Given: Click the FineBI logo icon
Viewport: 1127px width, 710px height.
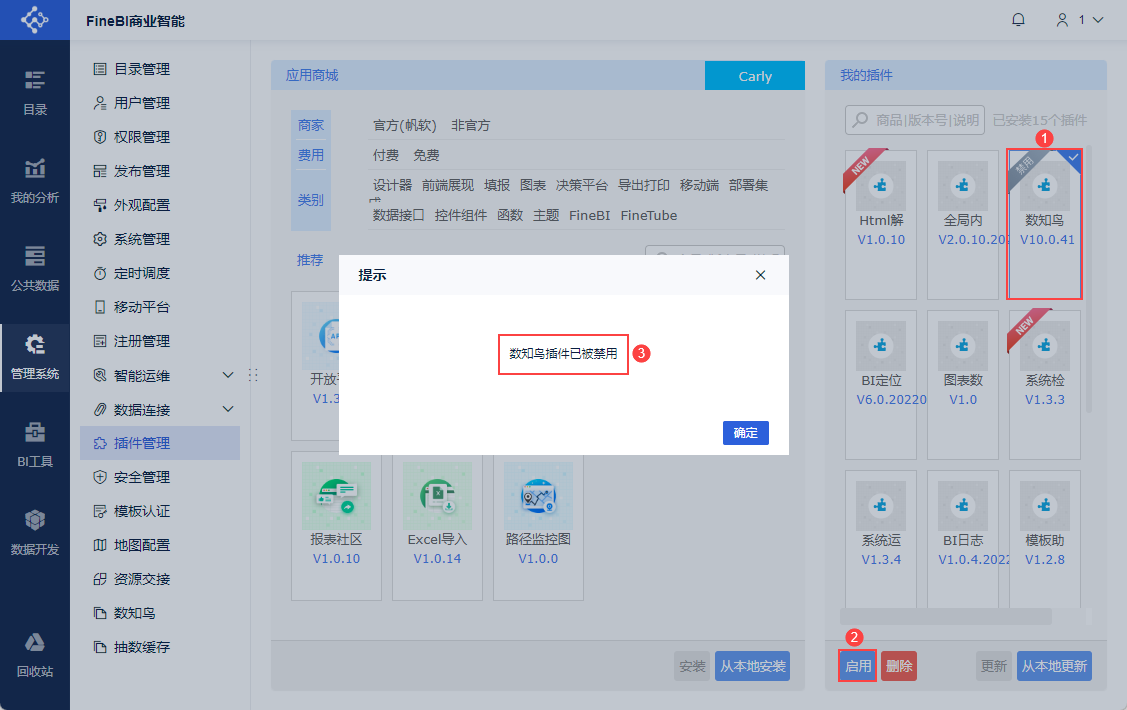Looking at the screenshot, I should point(34,19).
